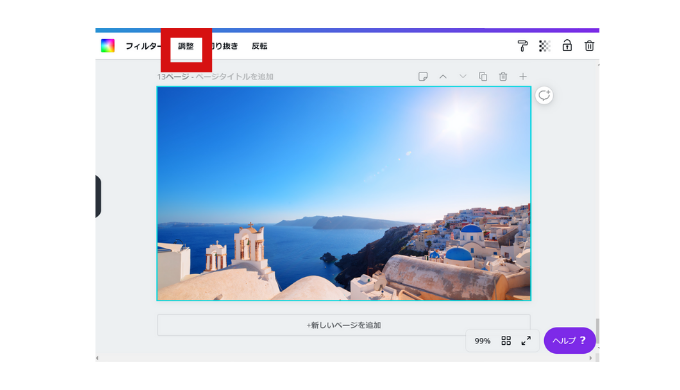The width and height of the screenshot is (680, 390).
Task: Duplicate the page with the copy icon
Action: point(483,77)
